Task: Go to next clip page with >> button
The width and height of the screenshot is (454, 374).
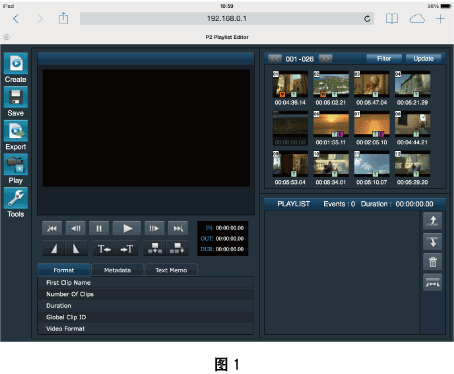Action: coord(326,59)
